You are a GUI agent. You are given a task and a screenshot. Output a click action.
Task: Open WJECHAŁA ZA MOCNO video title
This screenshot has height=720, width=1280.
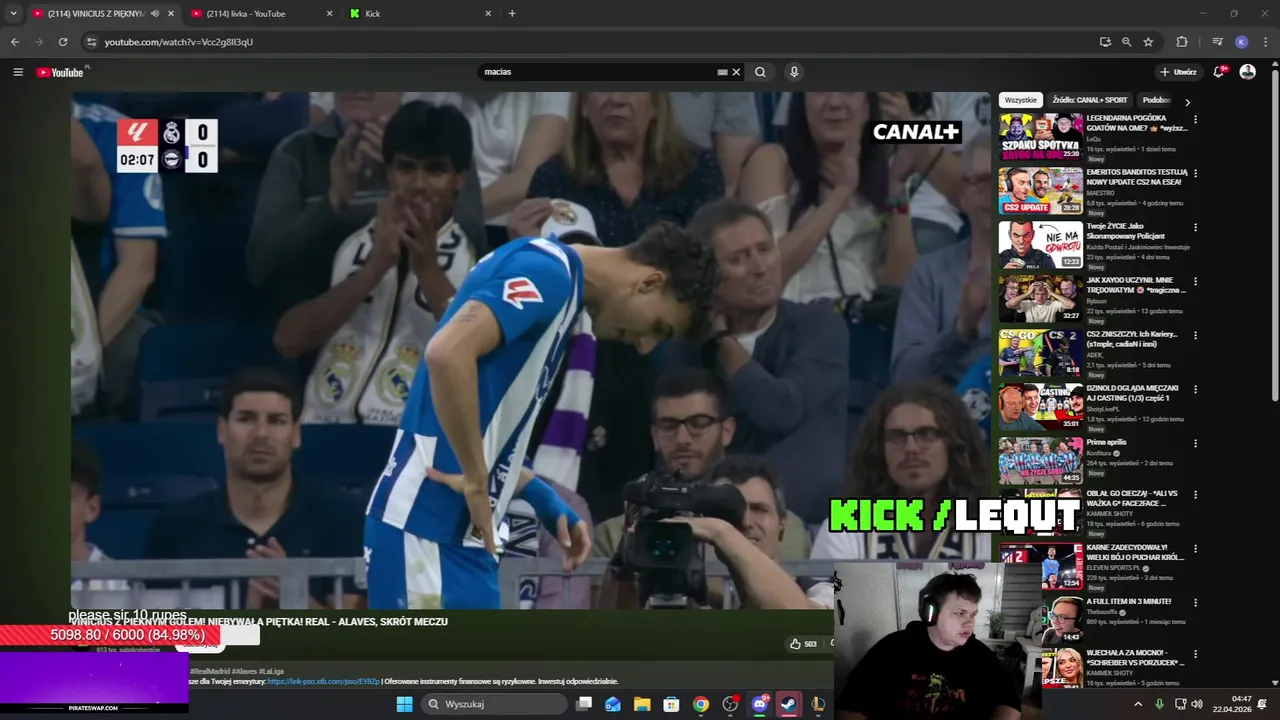click(x=1135, y=657)
